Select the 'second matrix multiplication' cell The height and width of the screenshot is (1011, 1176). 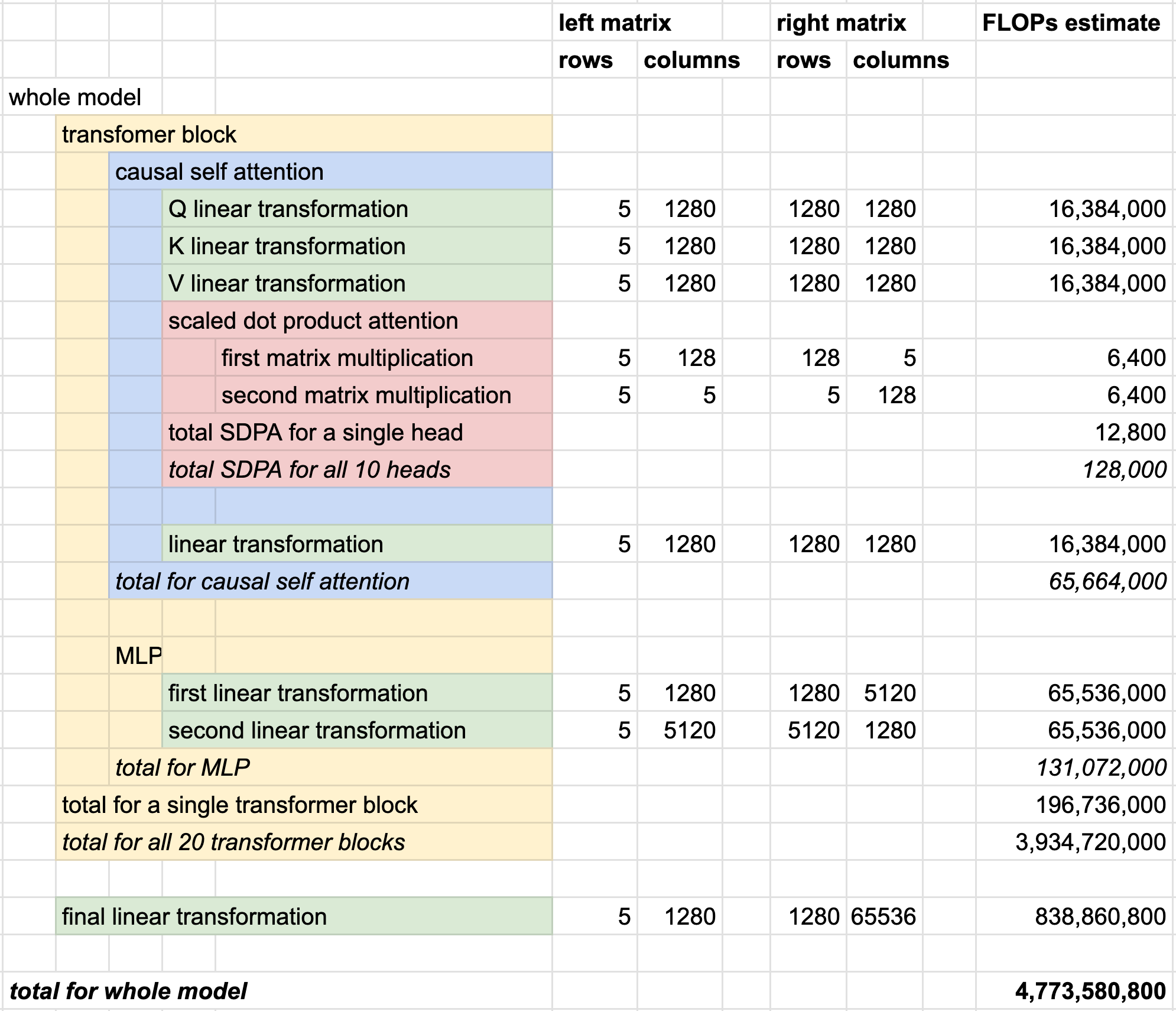pos(366,396)
